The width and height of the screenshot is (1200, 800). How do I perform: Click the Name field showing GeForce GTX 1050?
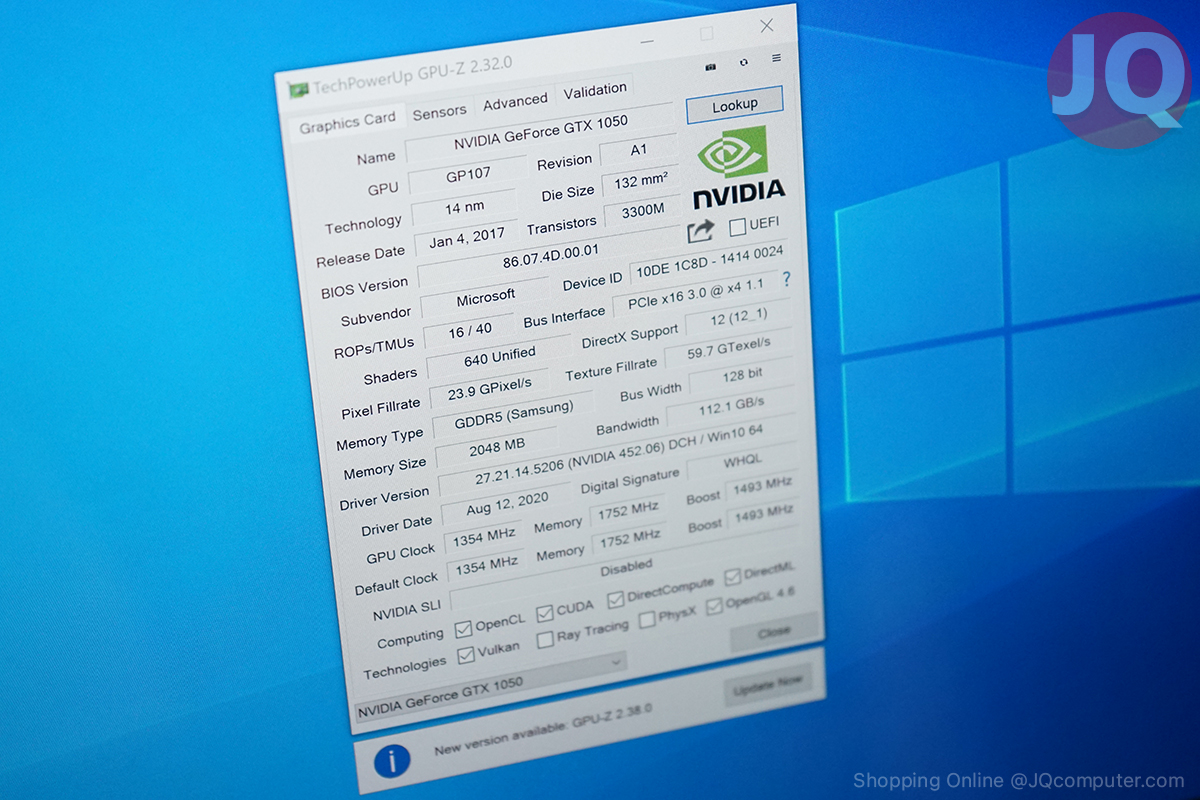540,132
